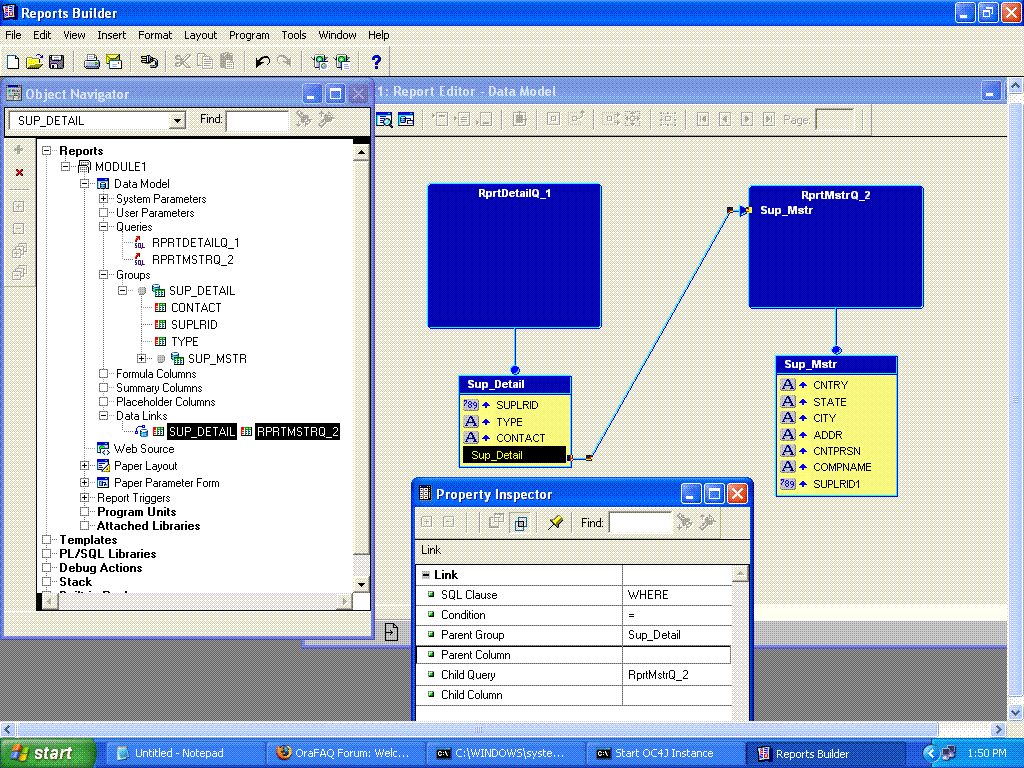
Task: Click the Object Navigator Find field
Action: tap(257, 121)
